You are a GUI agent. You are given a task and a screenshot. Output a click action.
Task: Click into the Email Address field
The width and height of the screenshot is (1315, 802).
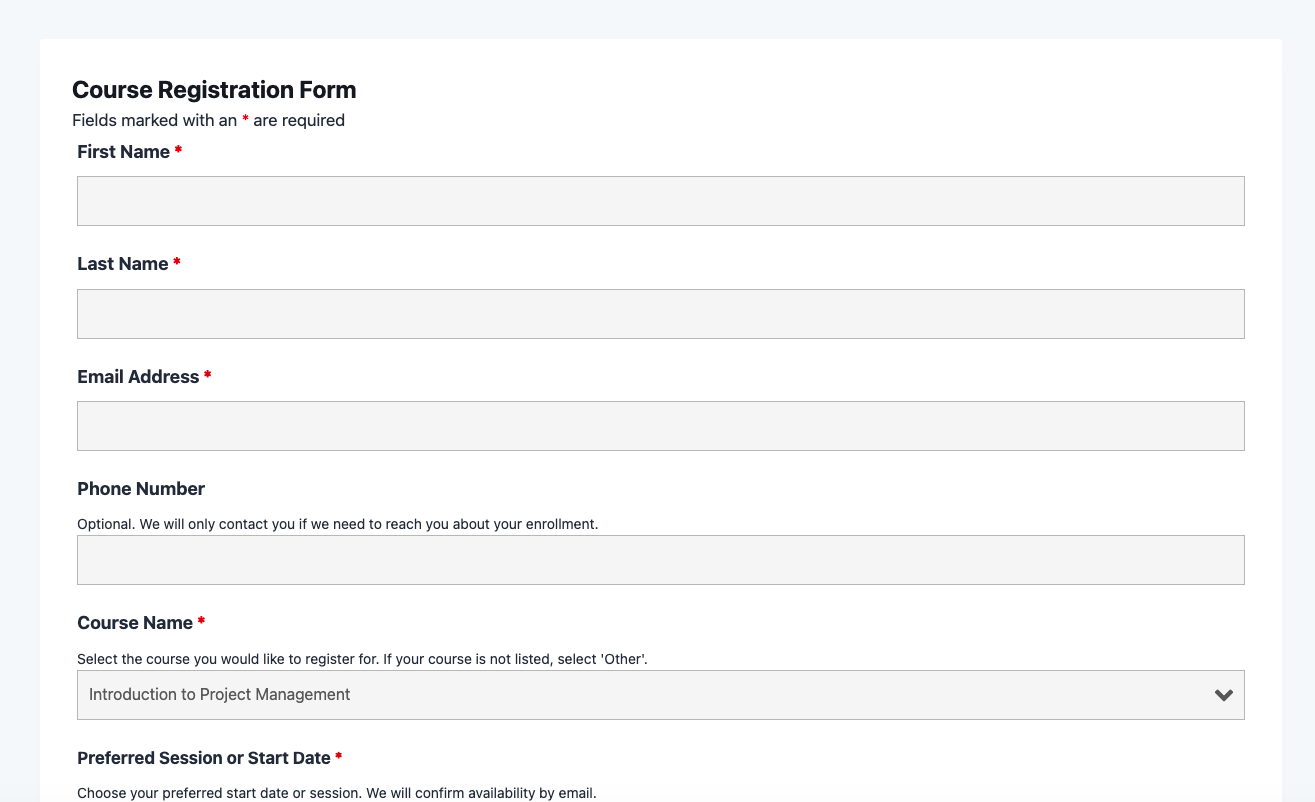point(660,426)
